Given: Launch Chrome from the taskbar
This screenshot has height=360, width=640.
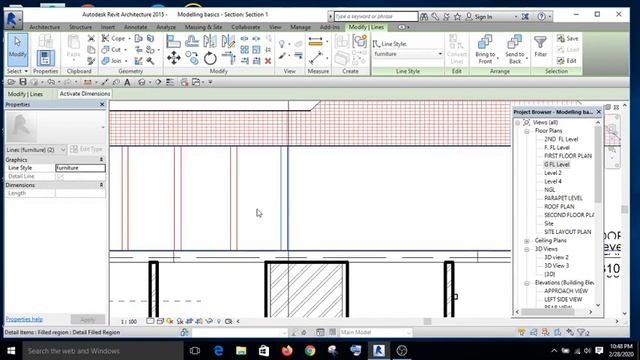Looking at the screenshot, I should point(310,351).
